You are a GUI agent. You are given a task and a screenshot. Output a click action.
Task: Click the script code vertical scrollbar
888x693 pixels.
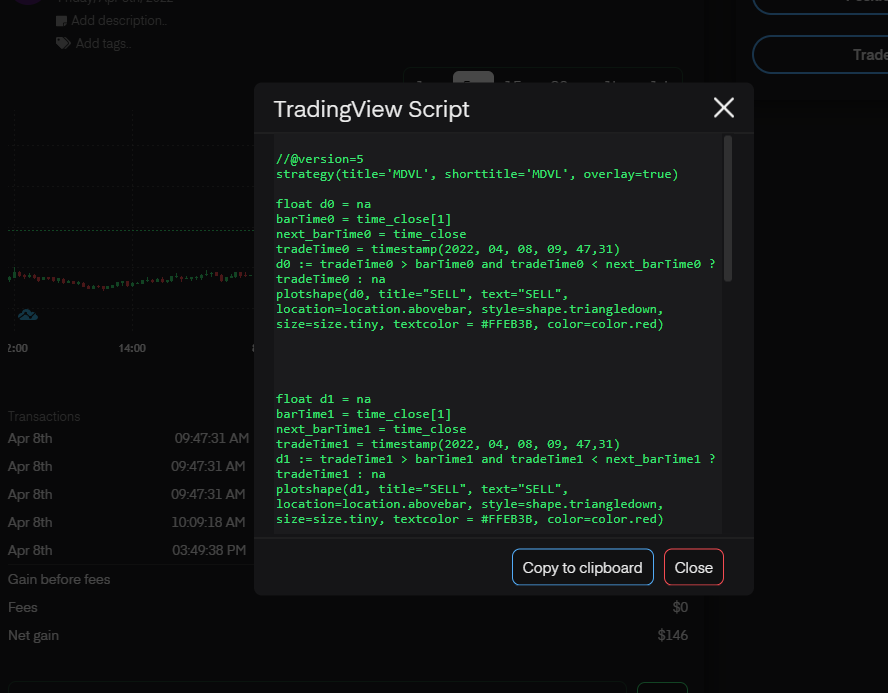pyautogui.click(x=728, y=208)
